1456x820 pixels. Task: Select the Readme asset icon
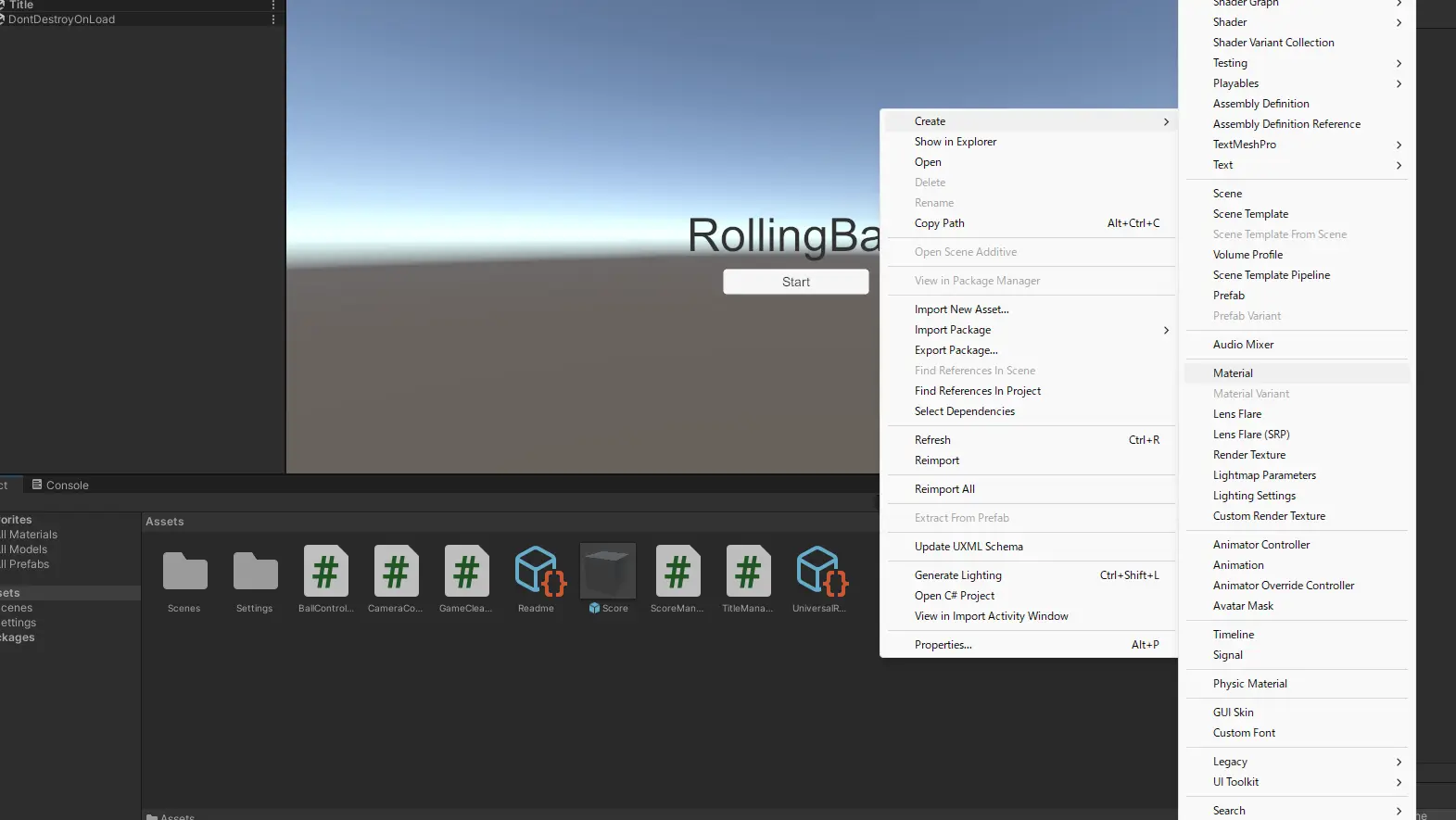pos(537,572)
